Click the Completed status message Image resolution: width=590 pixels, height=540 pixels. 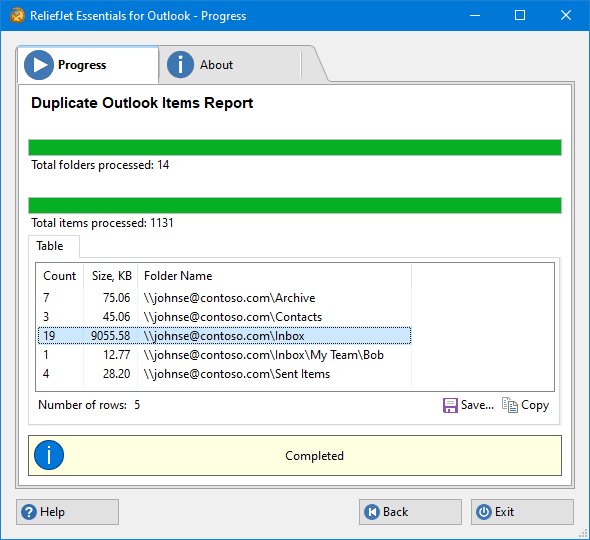coord(314,456)
